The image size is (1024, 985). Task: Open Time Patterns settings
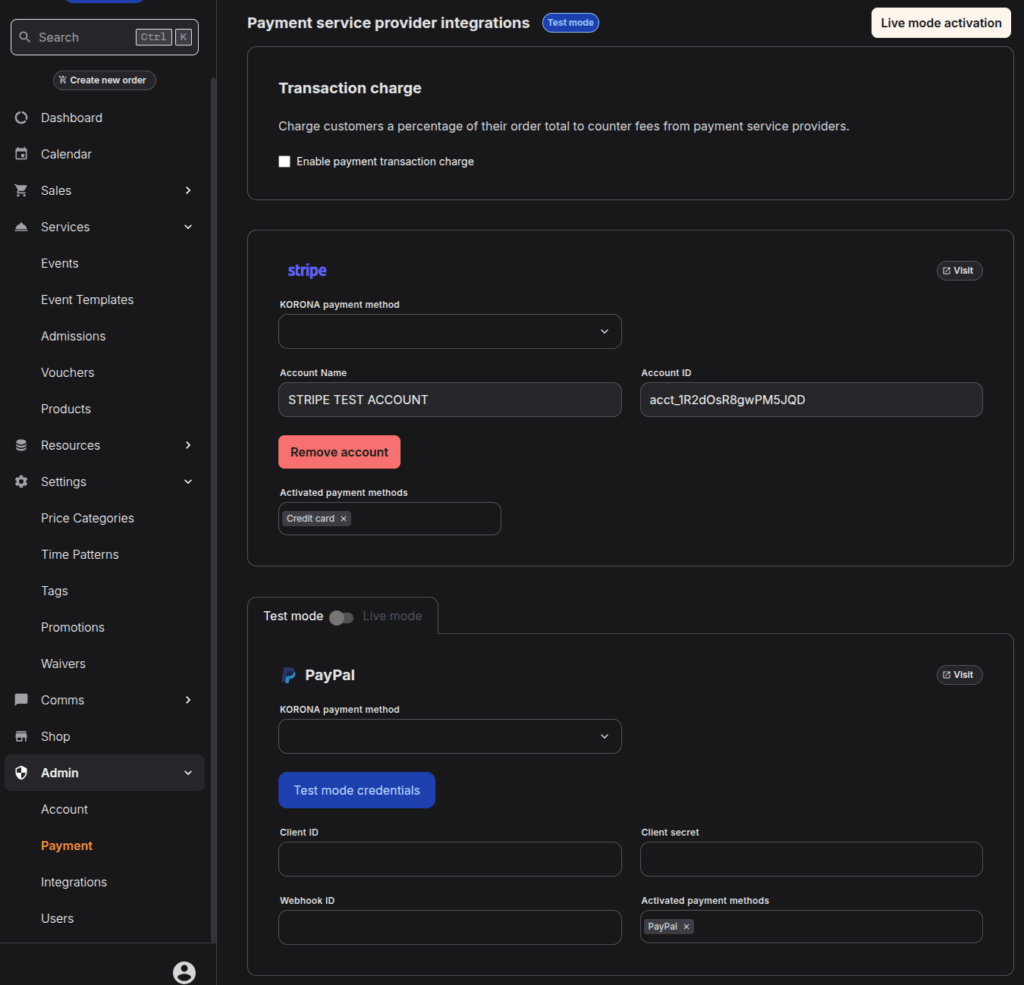coord(80,555)
